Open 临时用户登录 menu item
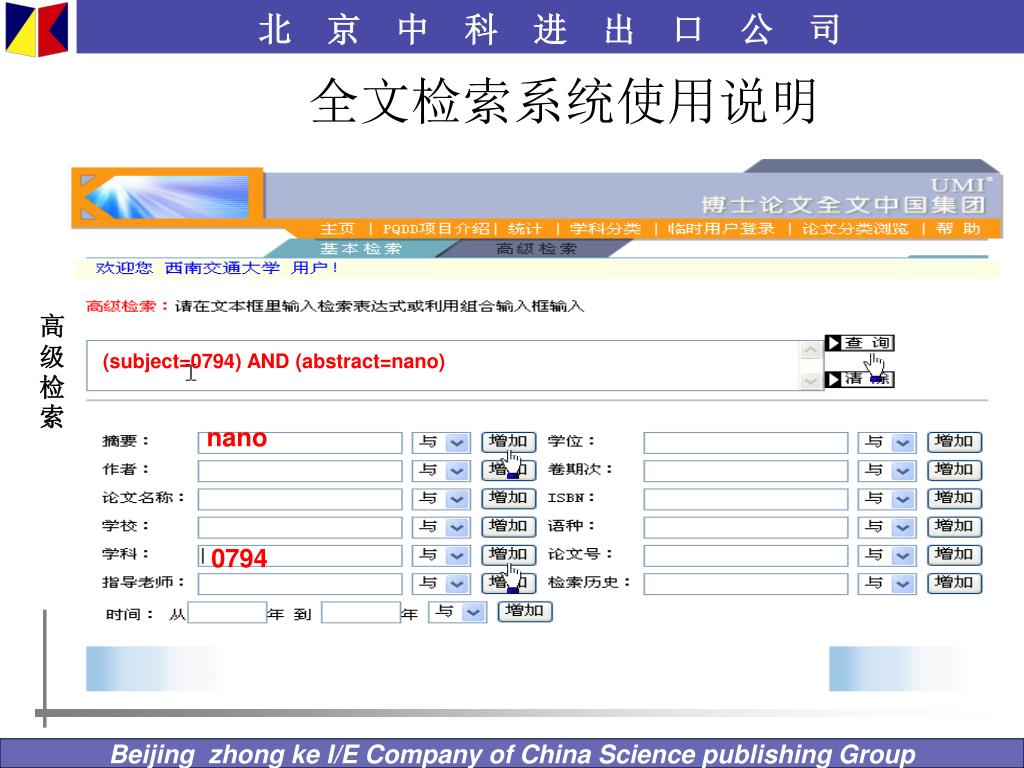Screen dimensions: 1024x768 721,229
